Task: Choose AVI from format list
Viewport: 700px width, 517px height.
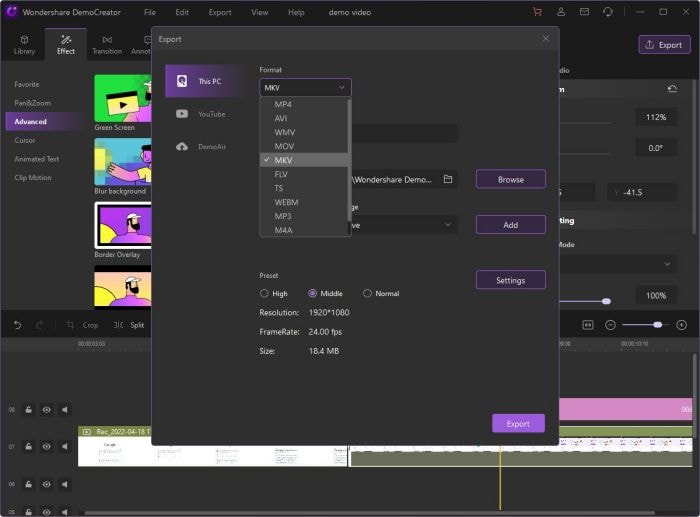Action: [304, 118]
